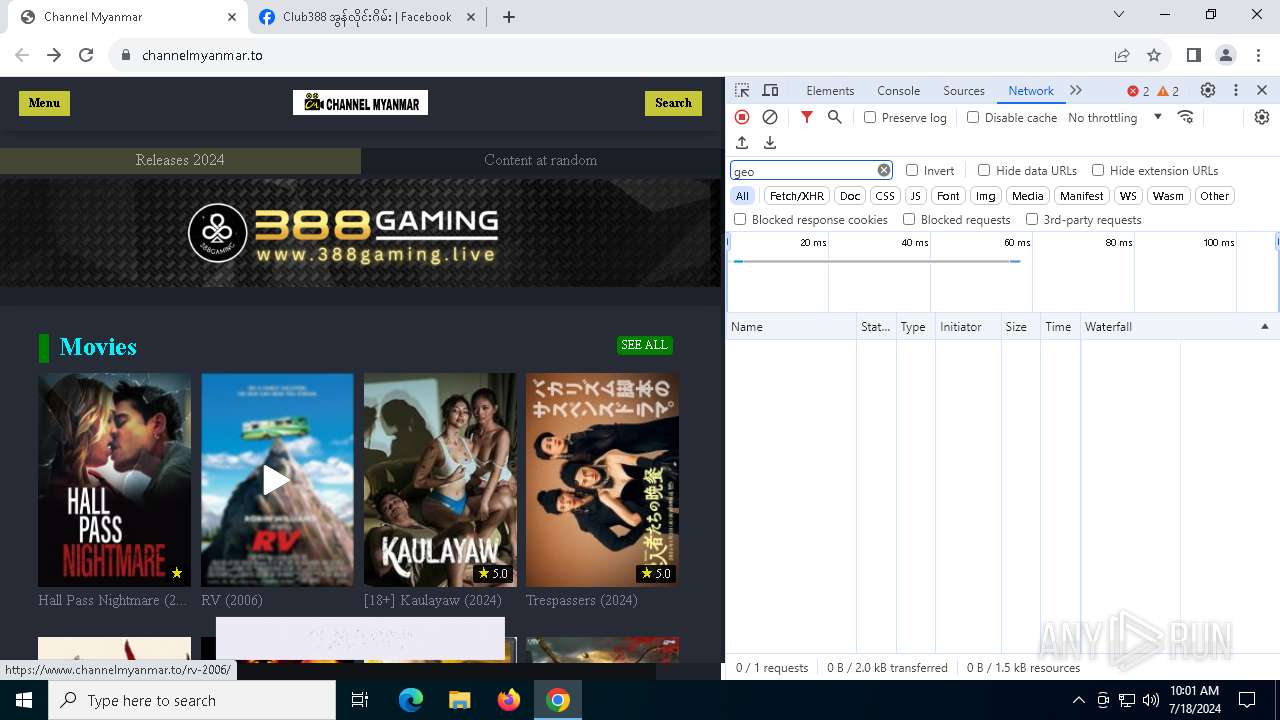Viewport: 1280px width, 720px height.
Task: Filter requests by Fetch/XHR
Action: coord(797,196)
